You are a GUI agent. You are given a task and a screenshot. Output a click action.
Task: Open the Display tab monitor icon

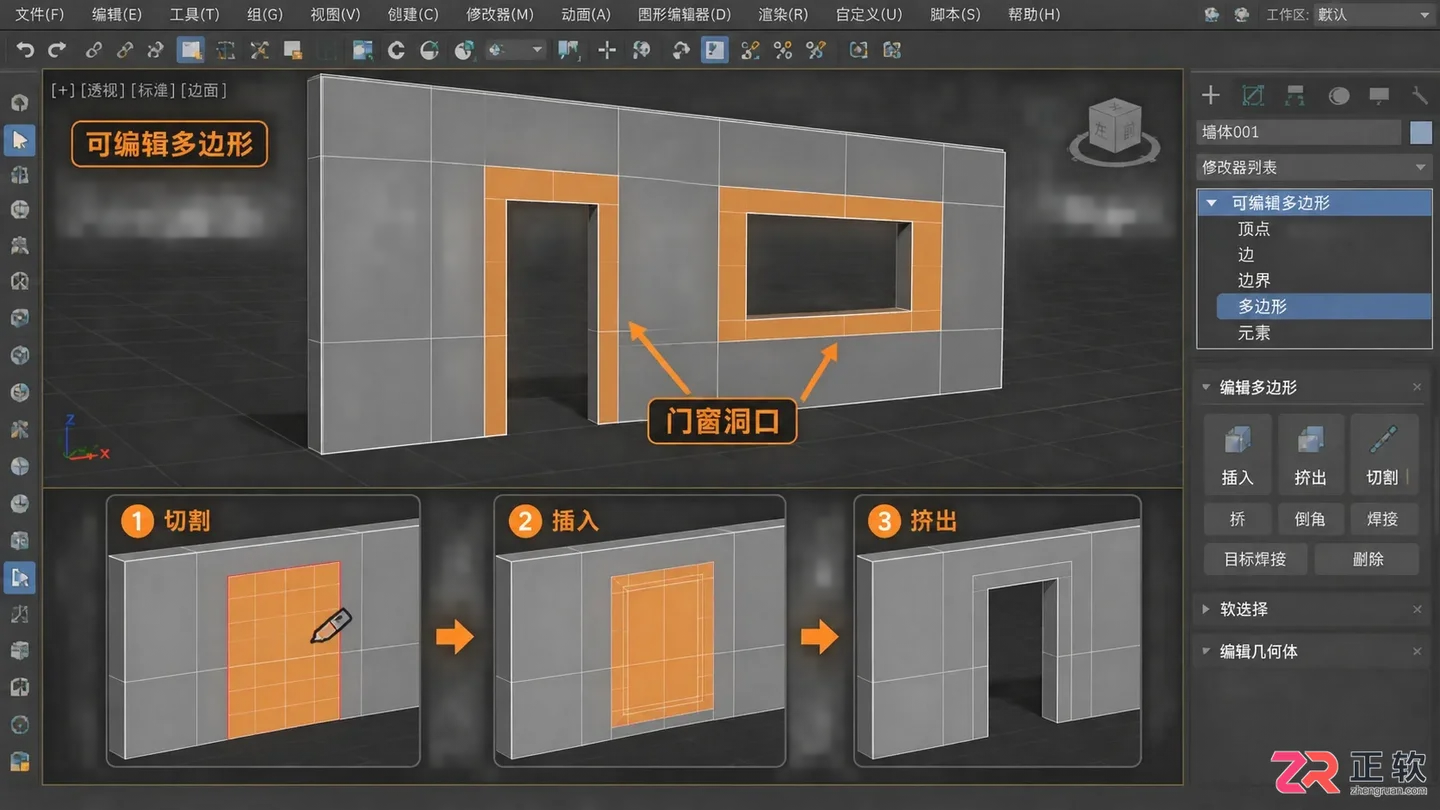1379,95
